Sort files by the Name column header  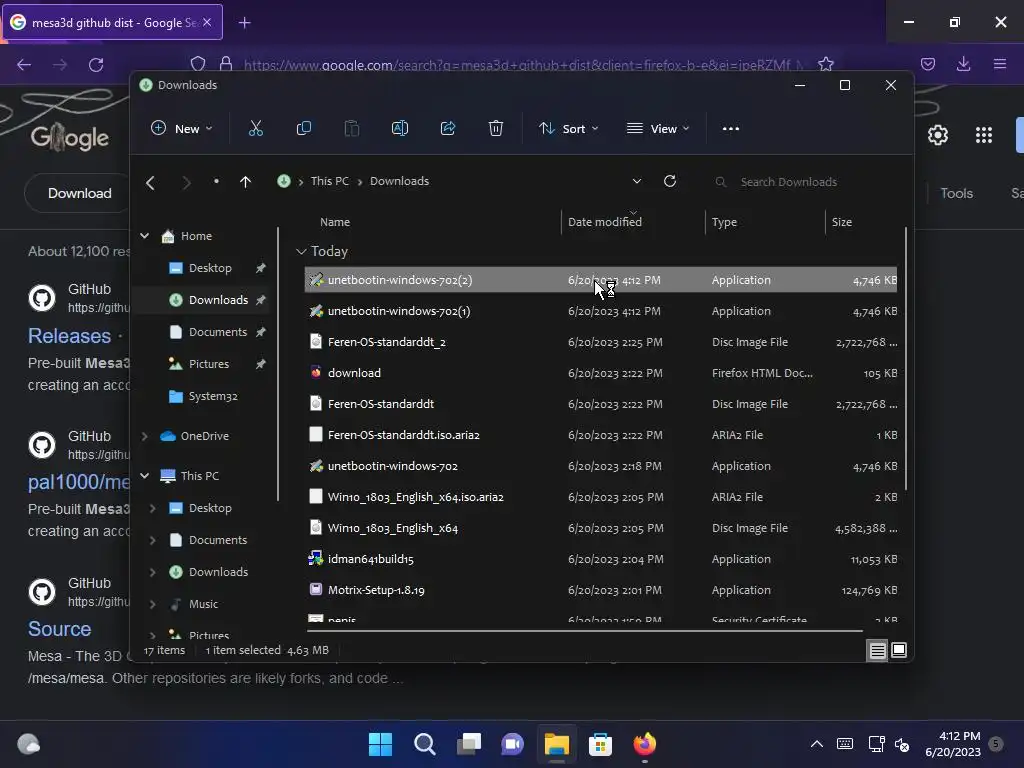[x=335, y=222]
